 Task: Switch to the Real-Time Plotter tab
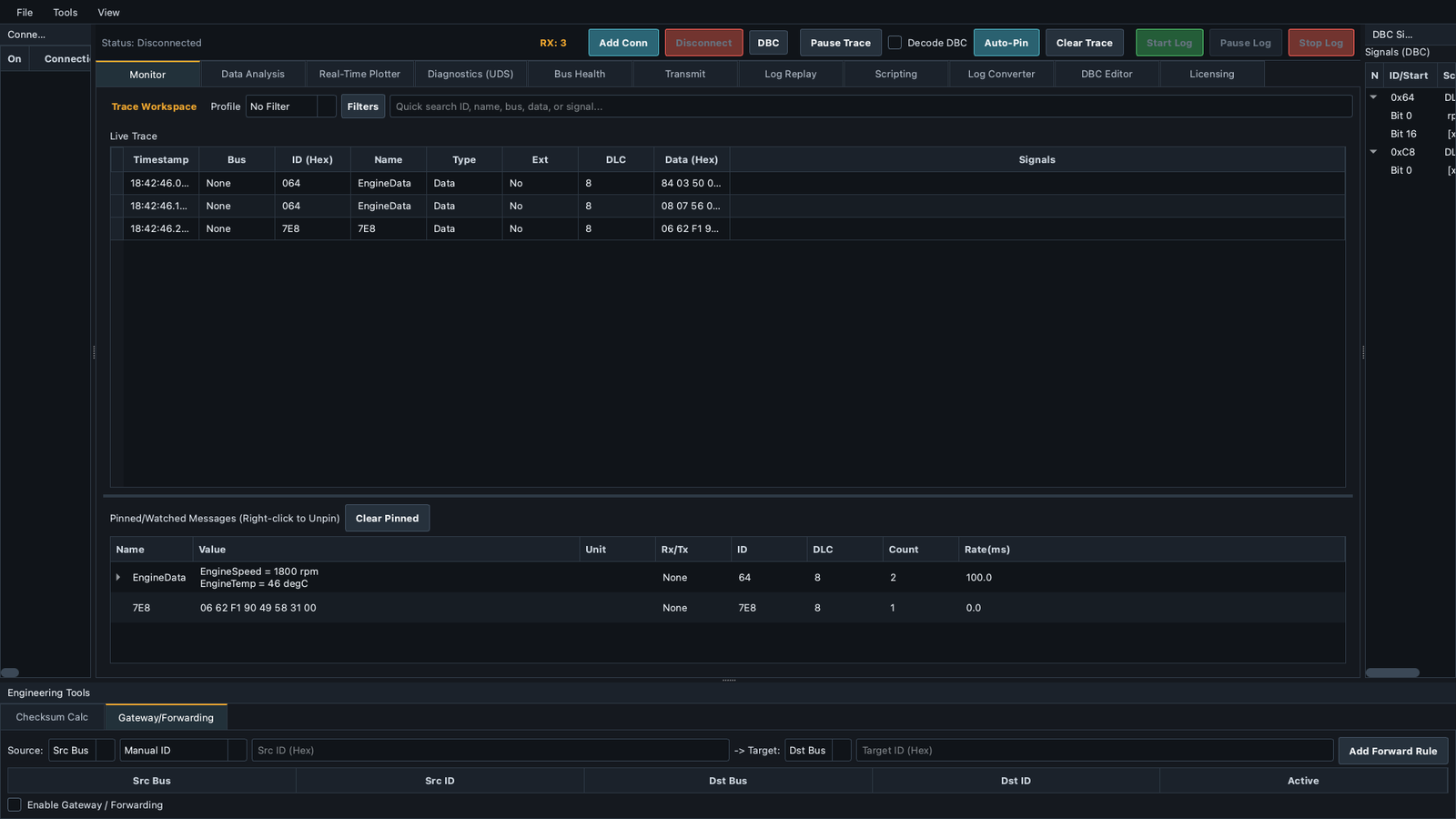[x=359, y=75]
